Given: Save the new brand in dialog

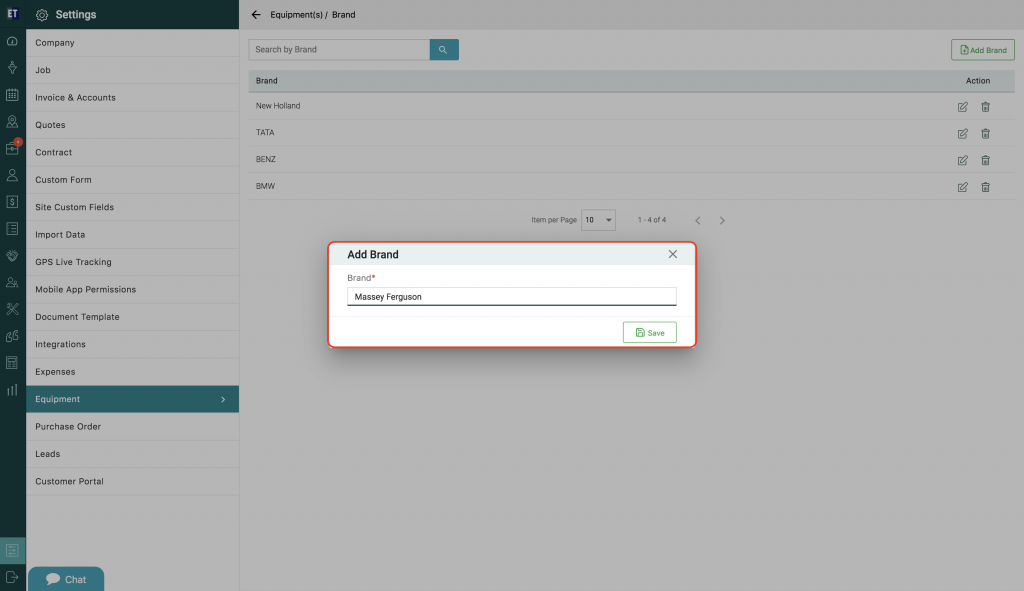Looking at the screenshot, I should coord(650,332).
